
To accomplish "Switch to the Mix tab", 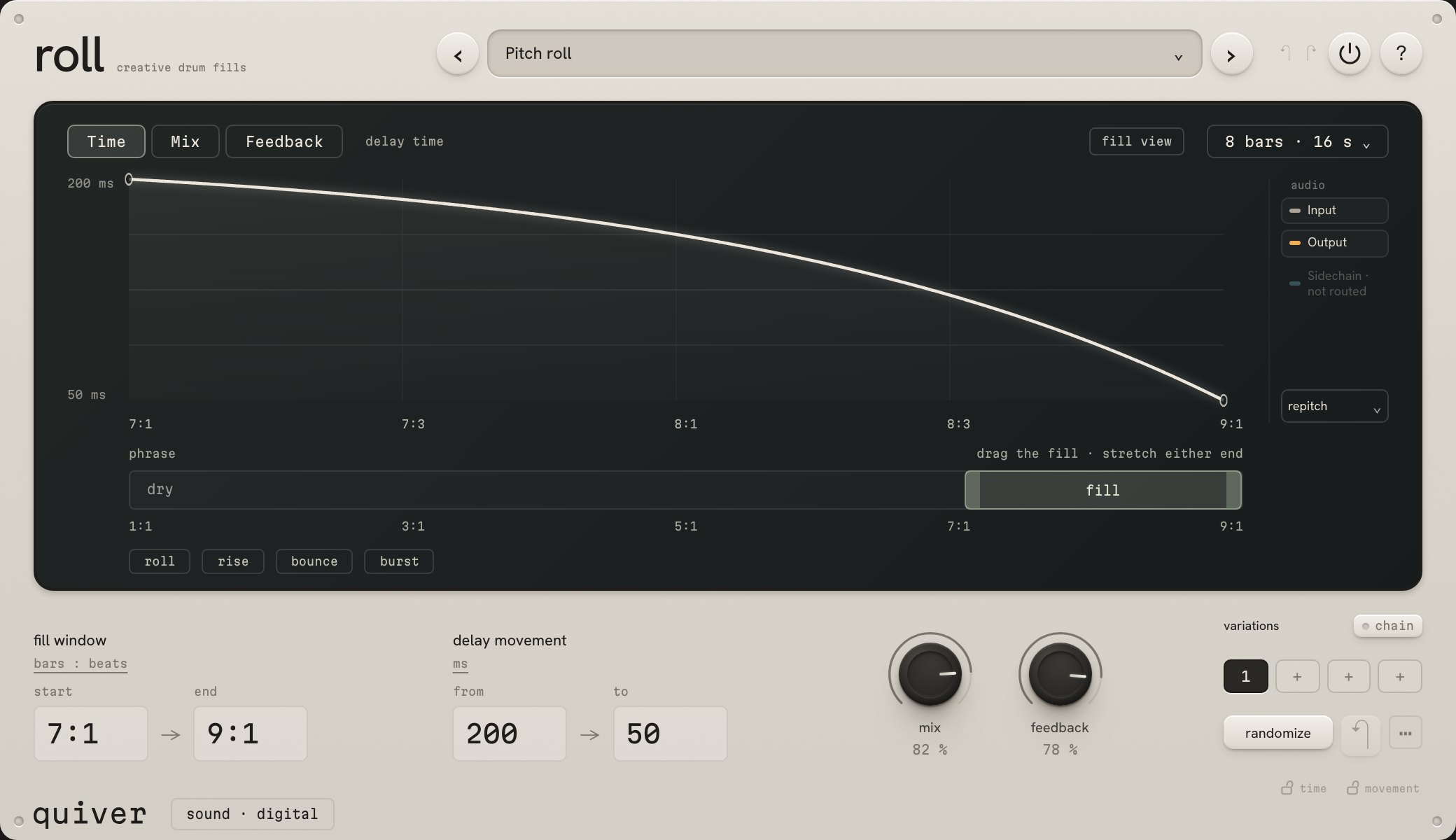I will click(185, 141).
